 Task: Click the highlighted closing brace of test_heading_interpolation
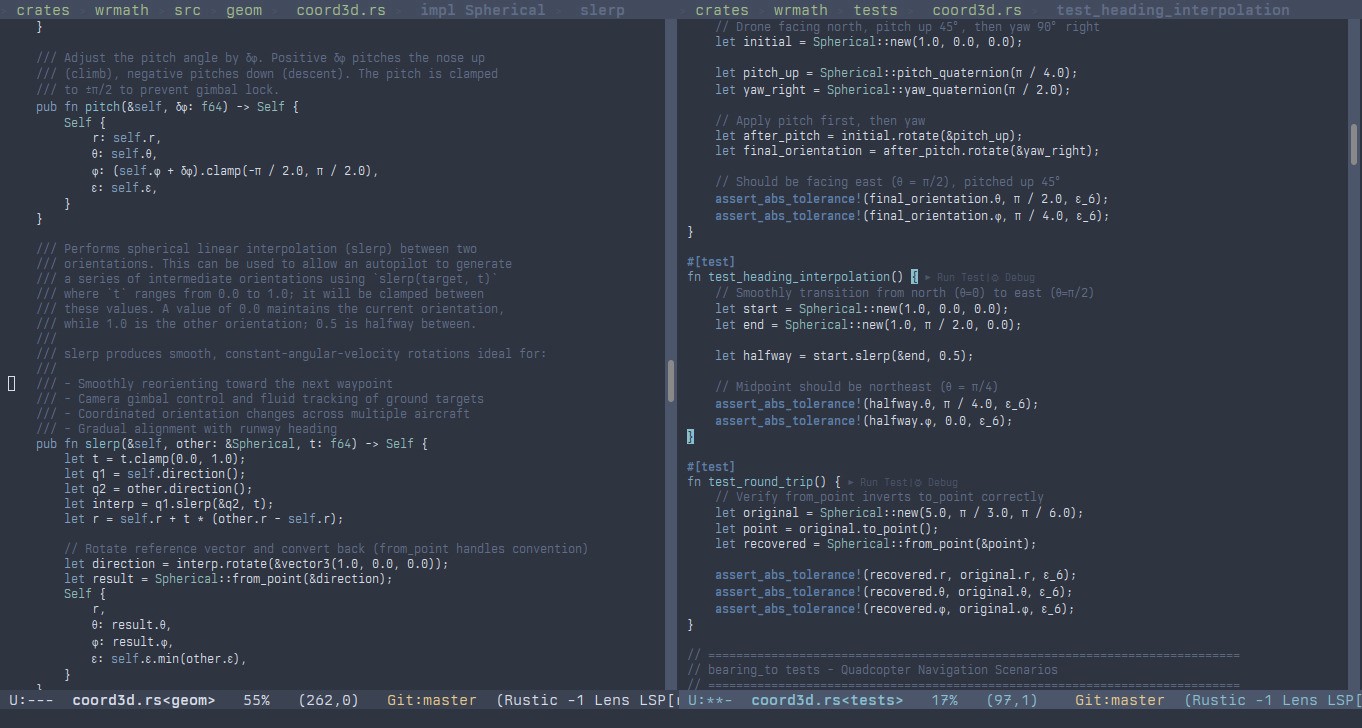690,436
